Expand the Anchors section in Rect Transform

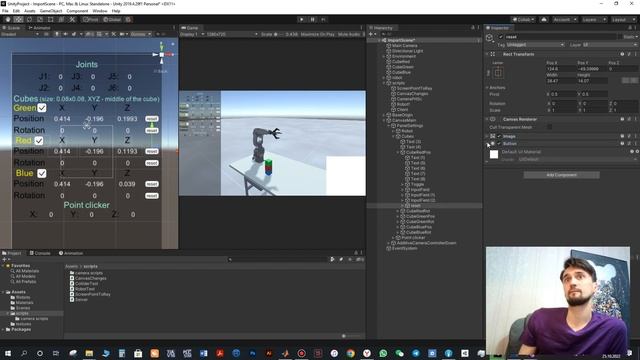[x=487, y=87]
